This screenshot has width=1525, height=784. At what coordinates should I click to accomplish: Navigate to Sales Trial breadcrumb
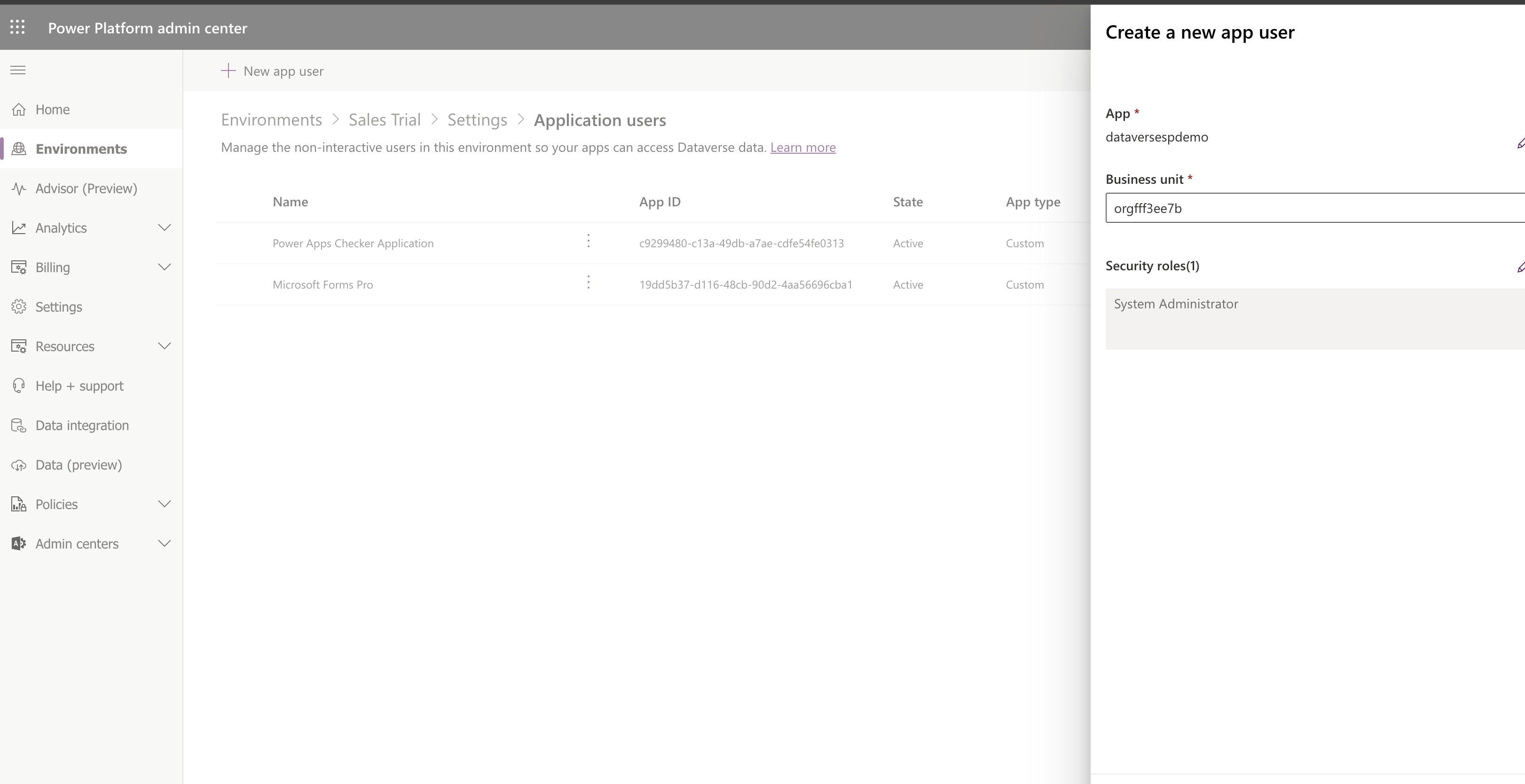pyautogui.click(x=384, y=119)
